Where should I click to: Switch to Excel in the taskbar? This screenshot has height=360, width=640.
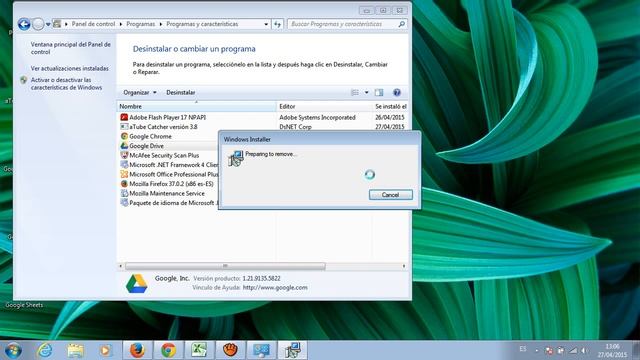click(x=199, y=351)
